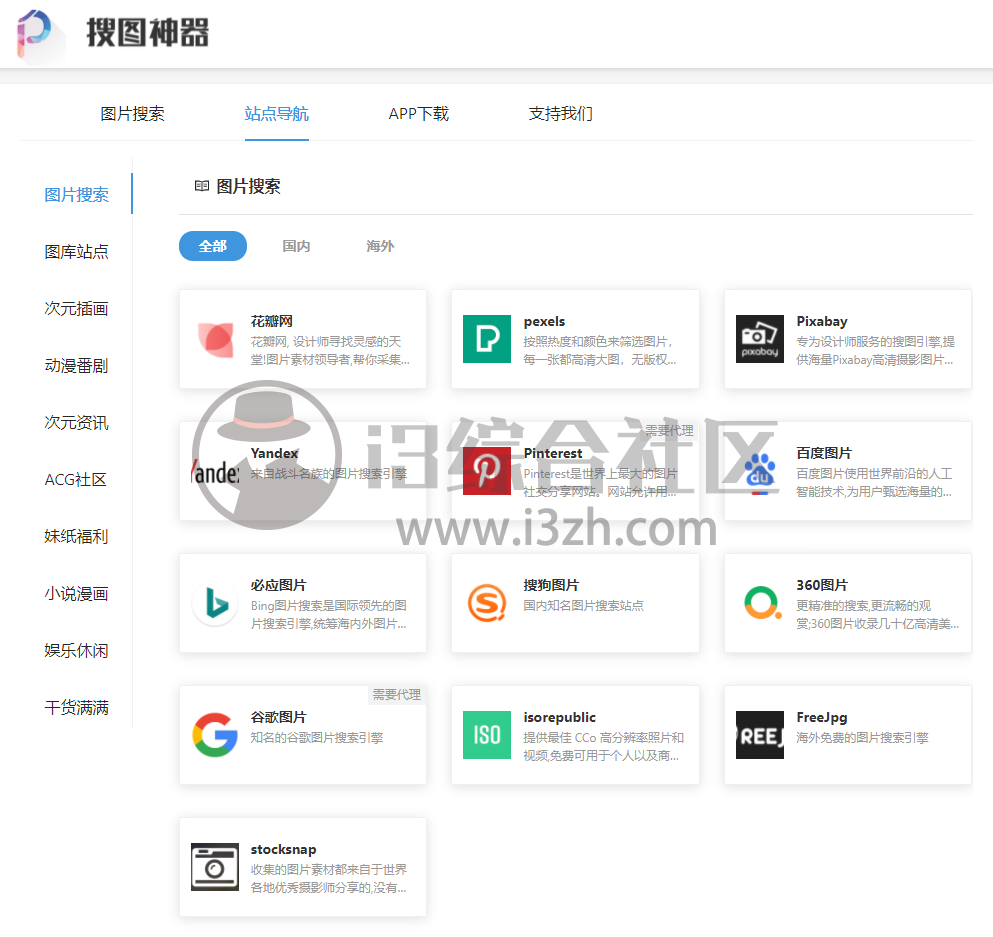The width and height of the screenshot is (993, 937).
Task: Click the stocksnap description starting 收集的图片素材
Action: (x=329, y=879)
